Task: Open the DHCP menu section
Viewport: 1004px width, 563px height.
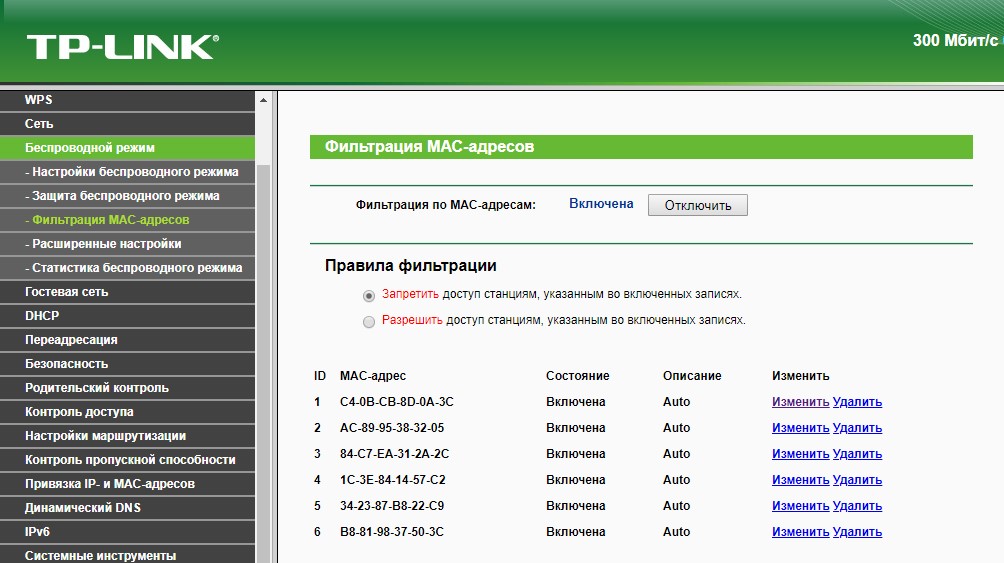Action: [127, 316]
